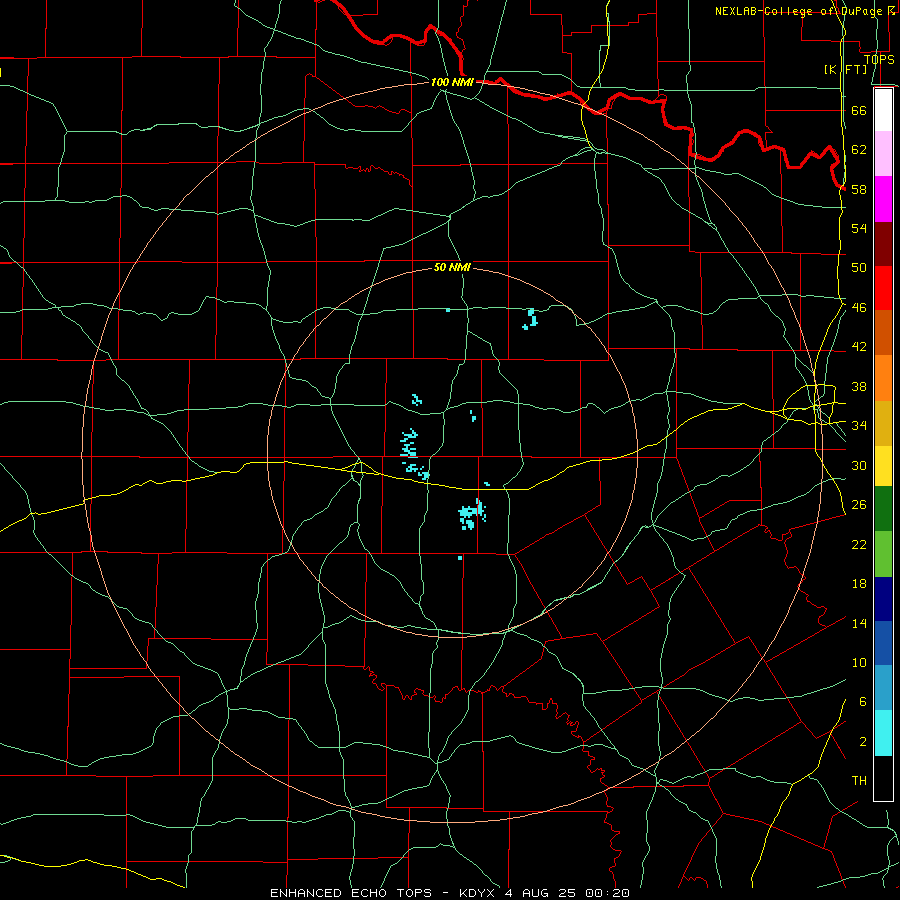Click the '58' scale value
This screenshot has height=900, width=900.
click(859, 189)
